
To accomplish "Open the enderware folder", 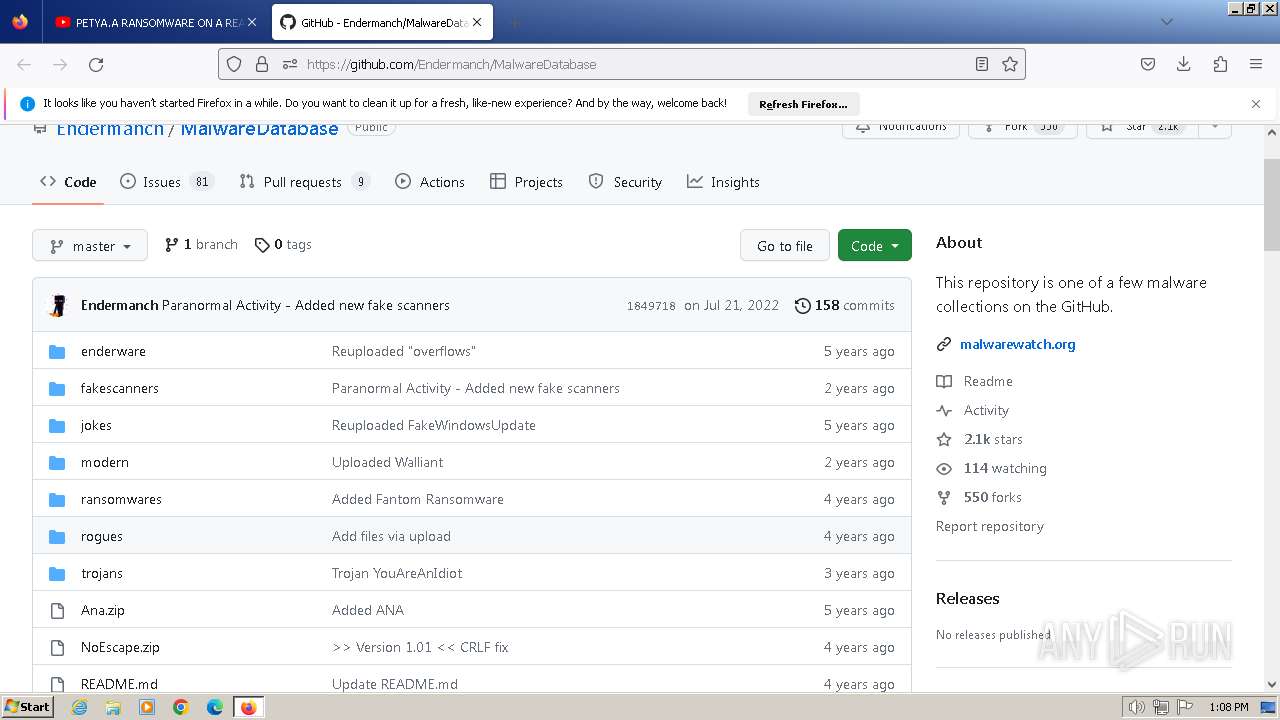I will (113, 352).
